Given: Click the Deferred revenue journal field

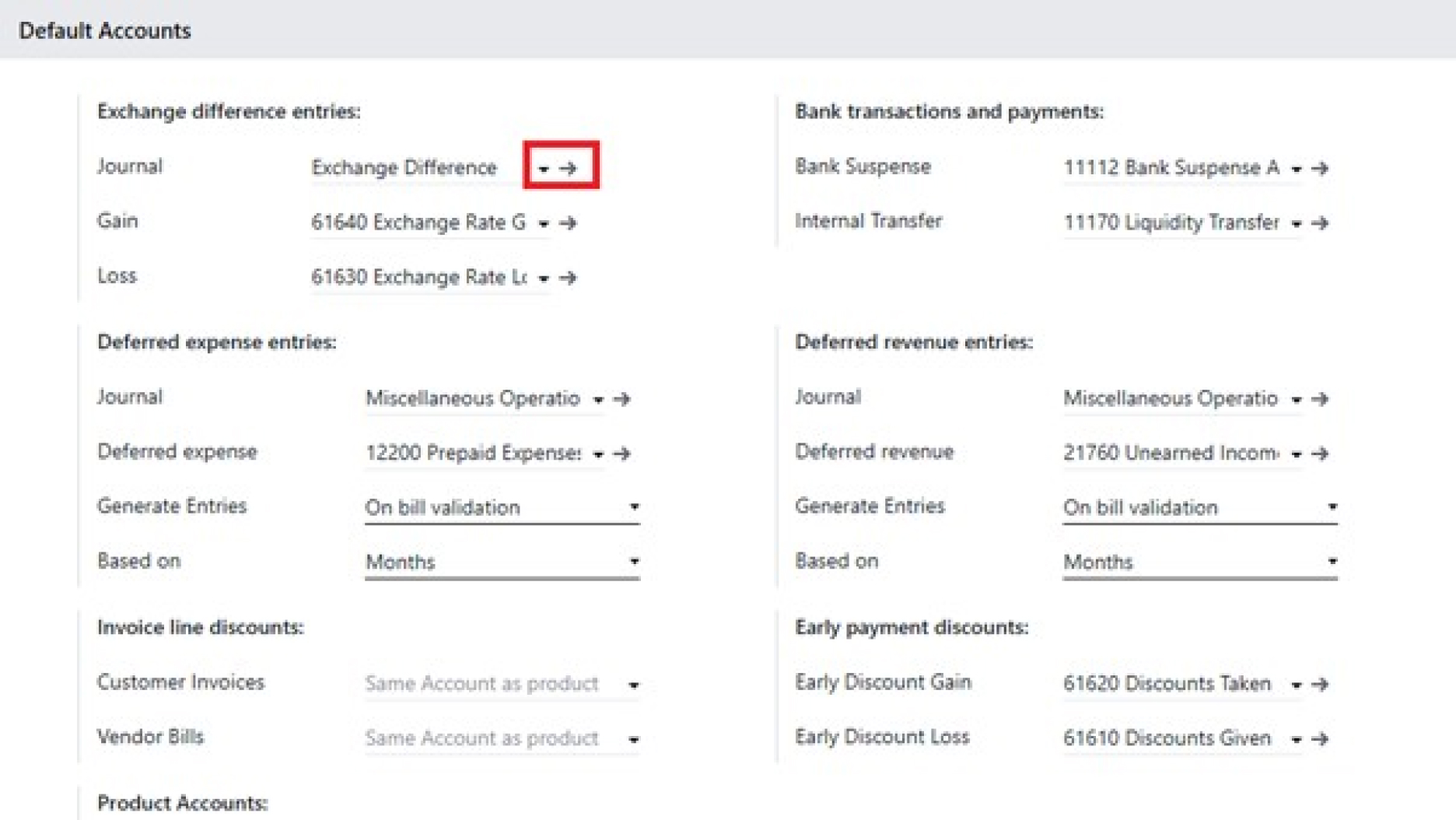Looking at the screenshot, I should tap(1171, 399).
